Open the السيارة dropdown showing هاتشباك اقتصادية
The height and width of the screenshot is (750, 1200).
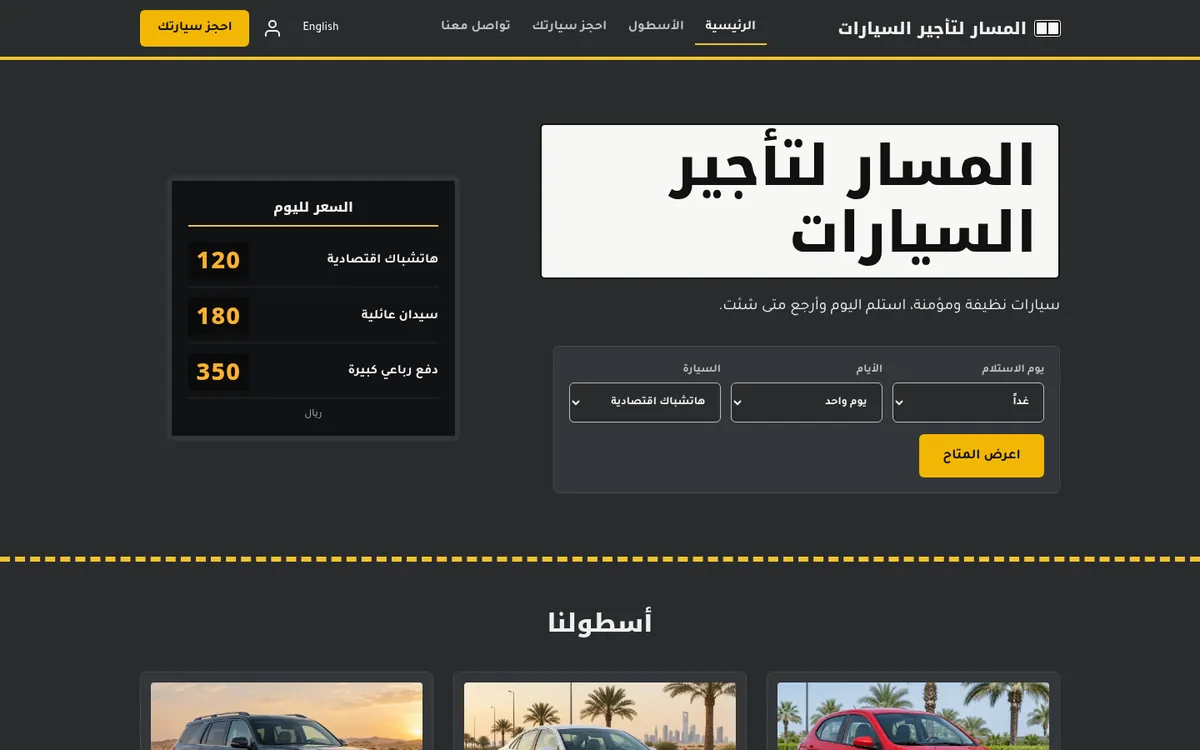click(645, 402)
